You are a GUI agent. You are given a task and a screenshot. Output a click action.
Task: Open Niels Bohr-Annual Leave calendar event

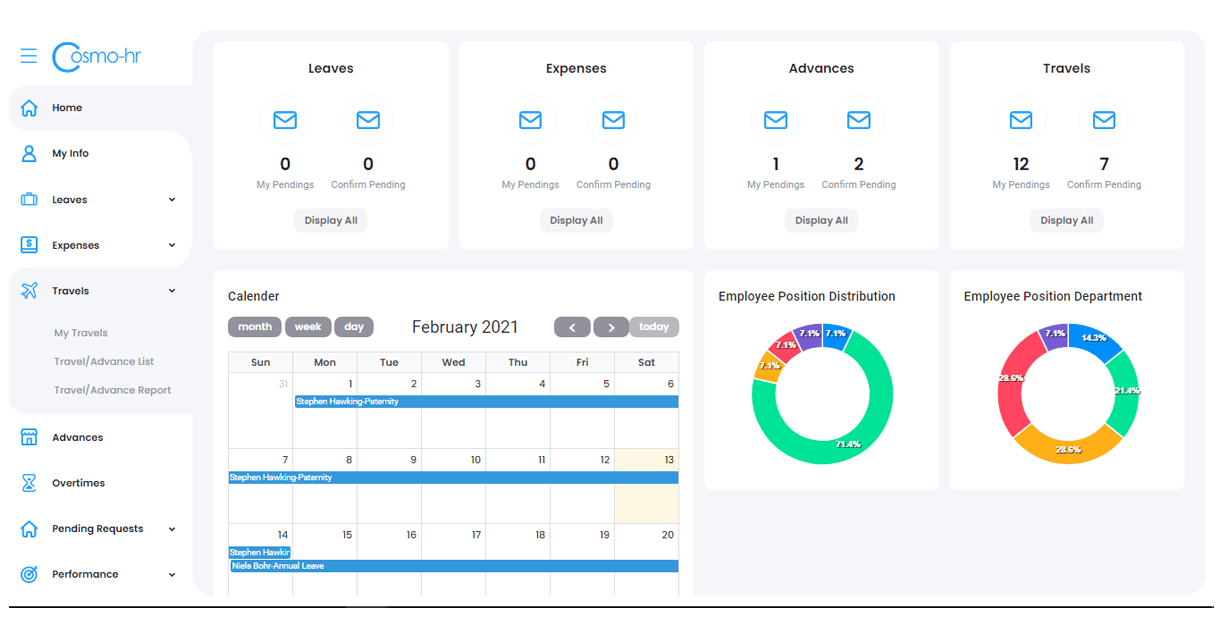tap(454, 566)
